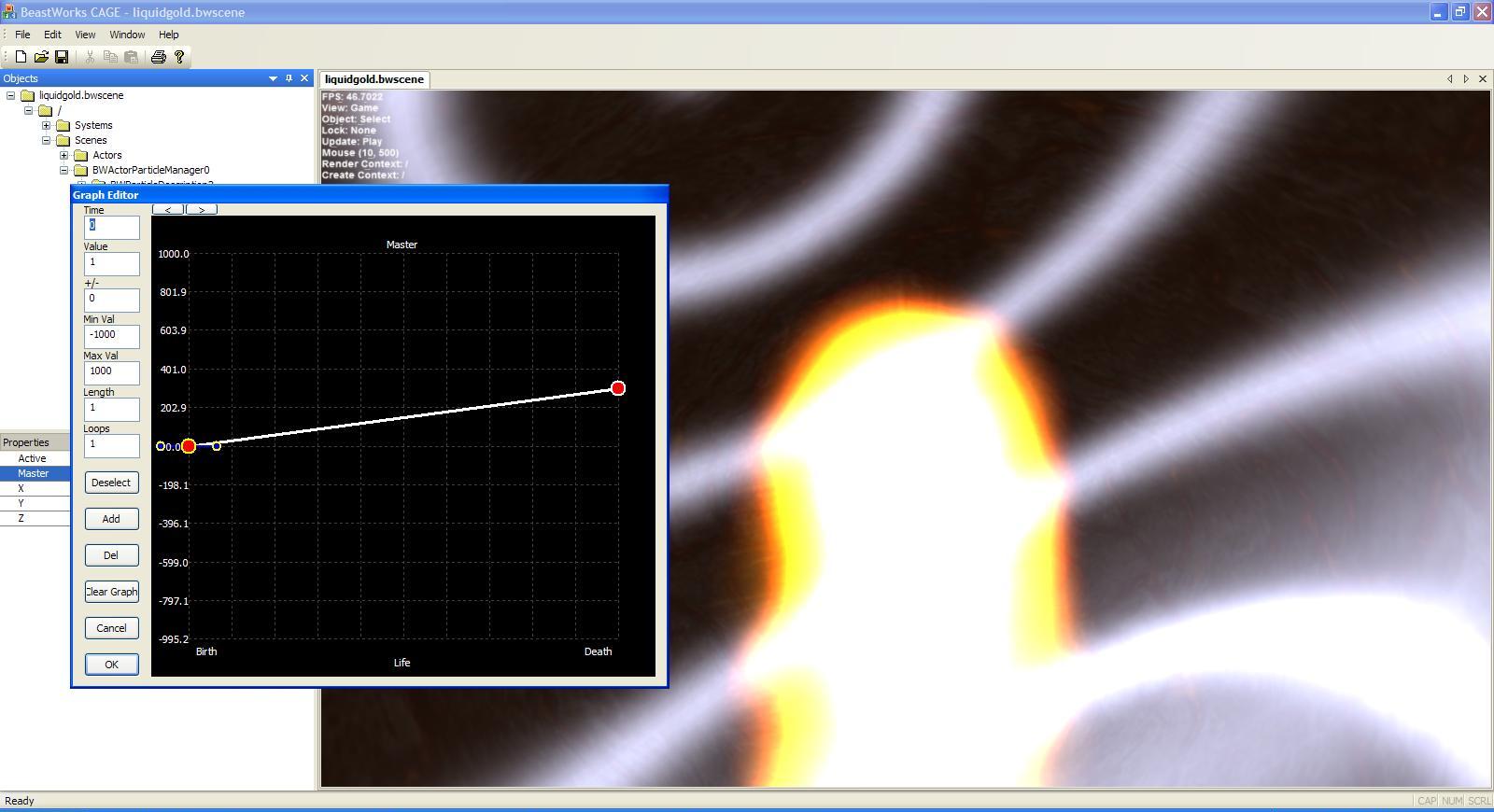Click the pin icon on the Objects panel

(289, 78)
